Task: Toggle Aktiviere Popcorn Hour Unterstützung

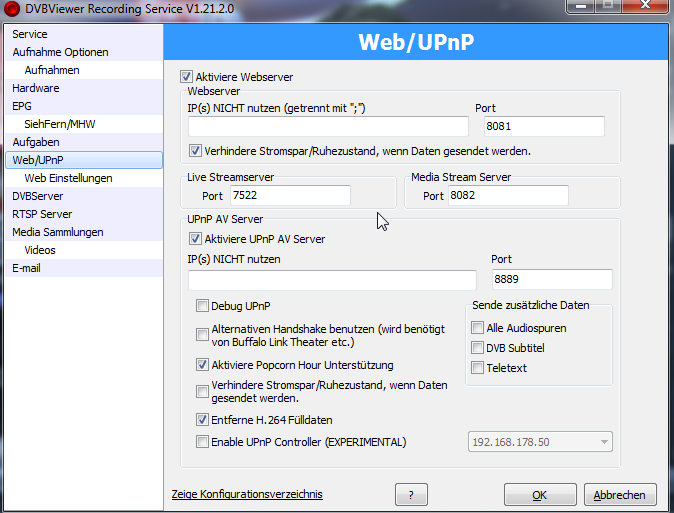Action: [x=203, y=365]
